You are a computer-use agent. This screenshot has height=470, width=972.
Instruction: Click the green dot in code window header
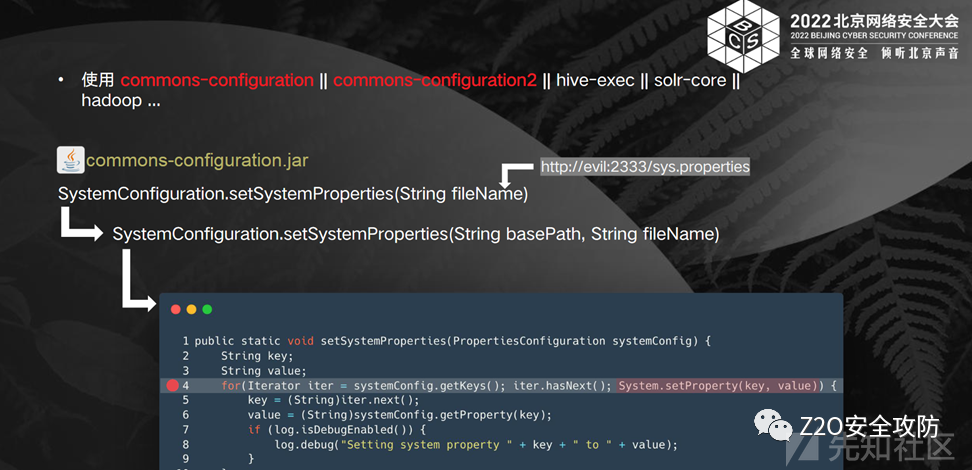coord(207,309)
